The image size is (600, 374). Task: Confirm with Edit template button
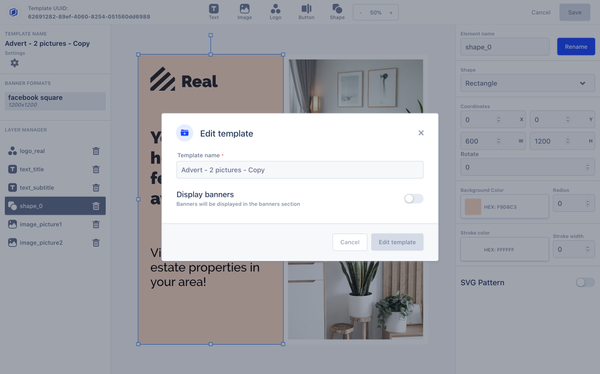tap(397, 242)
